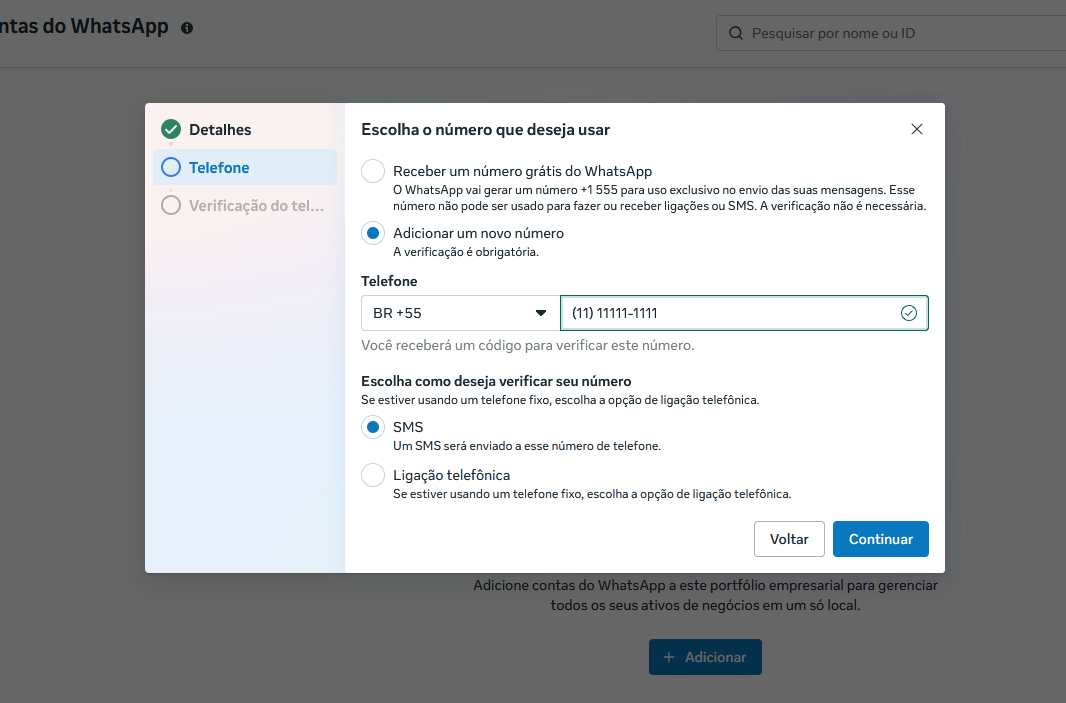1066x703 pixels.
Task: Open the Telefone step in sidebar
Action: [x=220, y=168]
